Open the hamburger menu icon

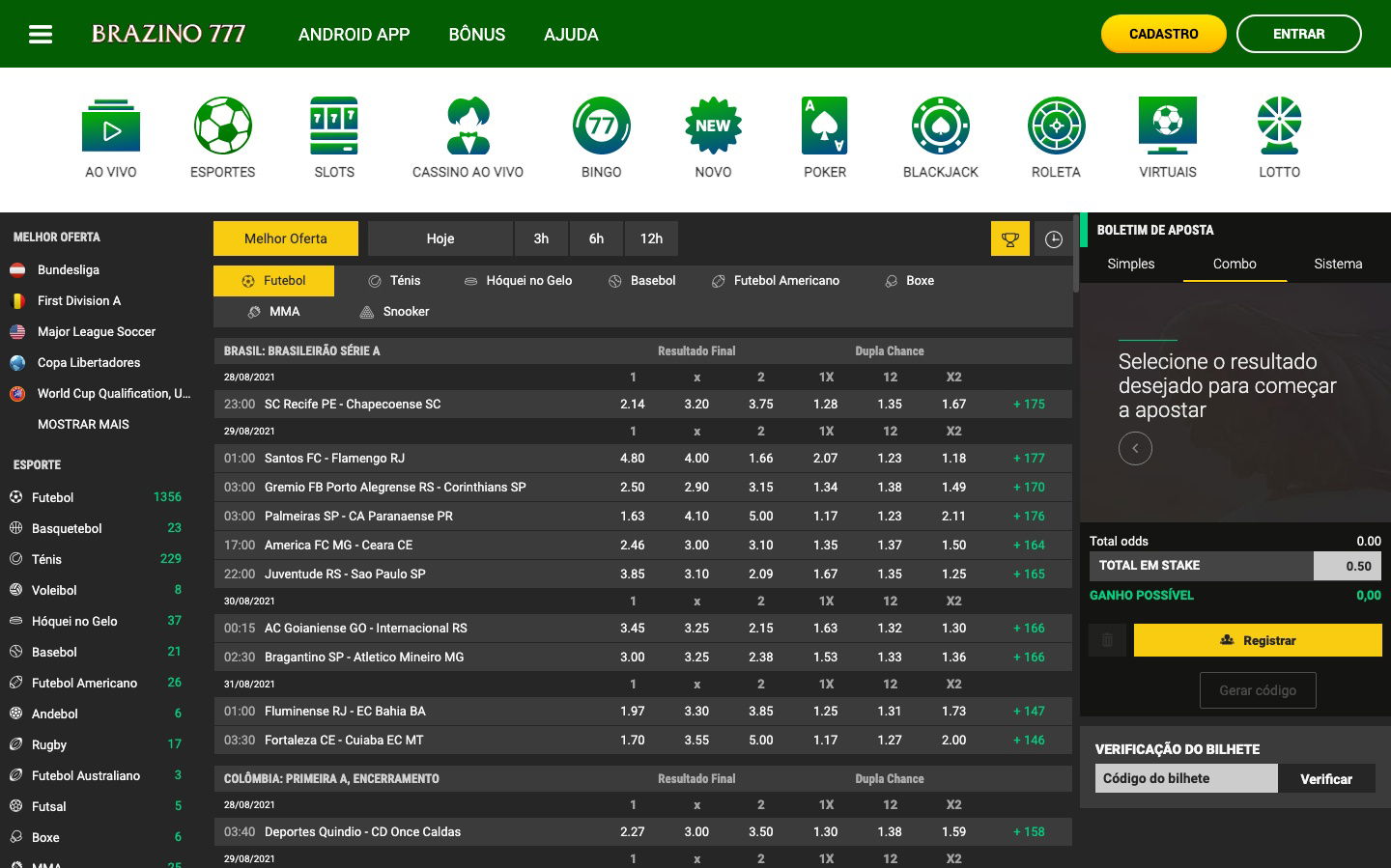tap(41, 34)
